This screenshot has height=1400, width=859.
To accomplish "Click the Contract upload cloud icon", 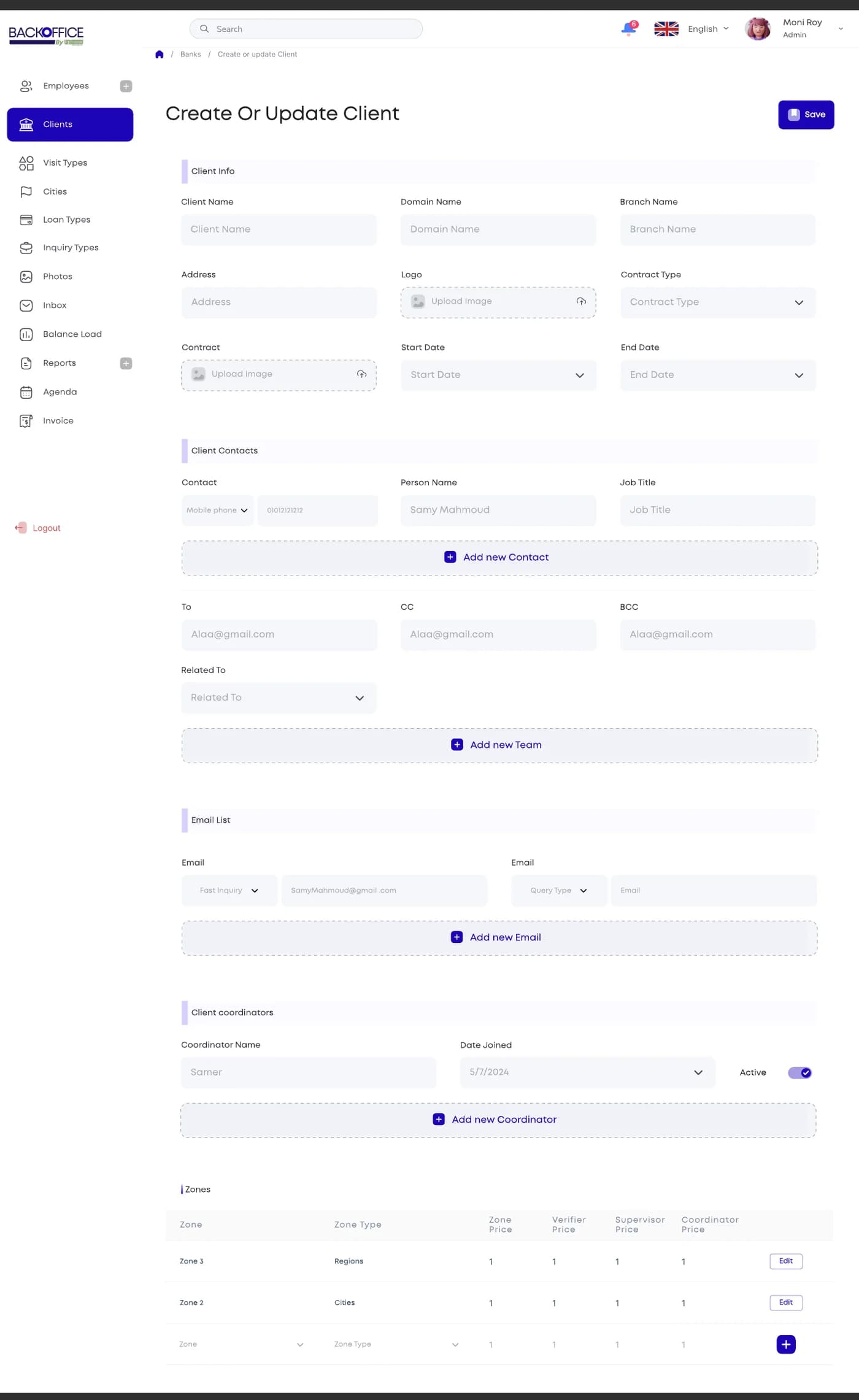I will [361, 374].
